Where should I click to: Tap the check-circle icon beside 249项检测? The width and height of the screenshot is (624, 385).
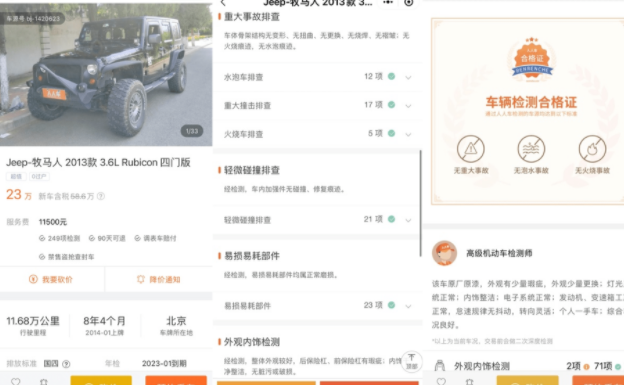(x=42, y=238)
